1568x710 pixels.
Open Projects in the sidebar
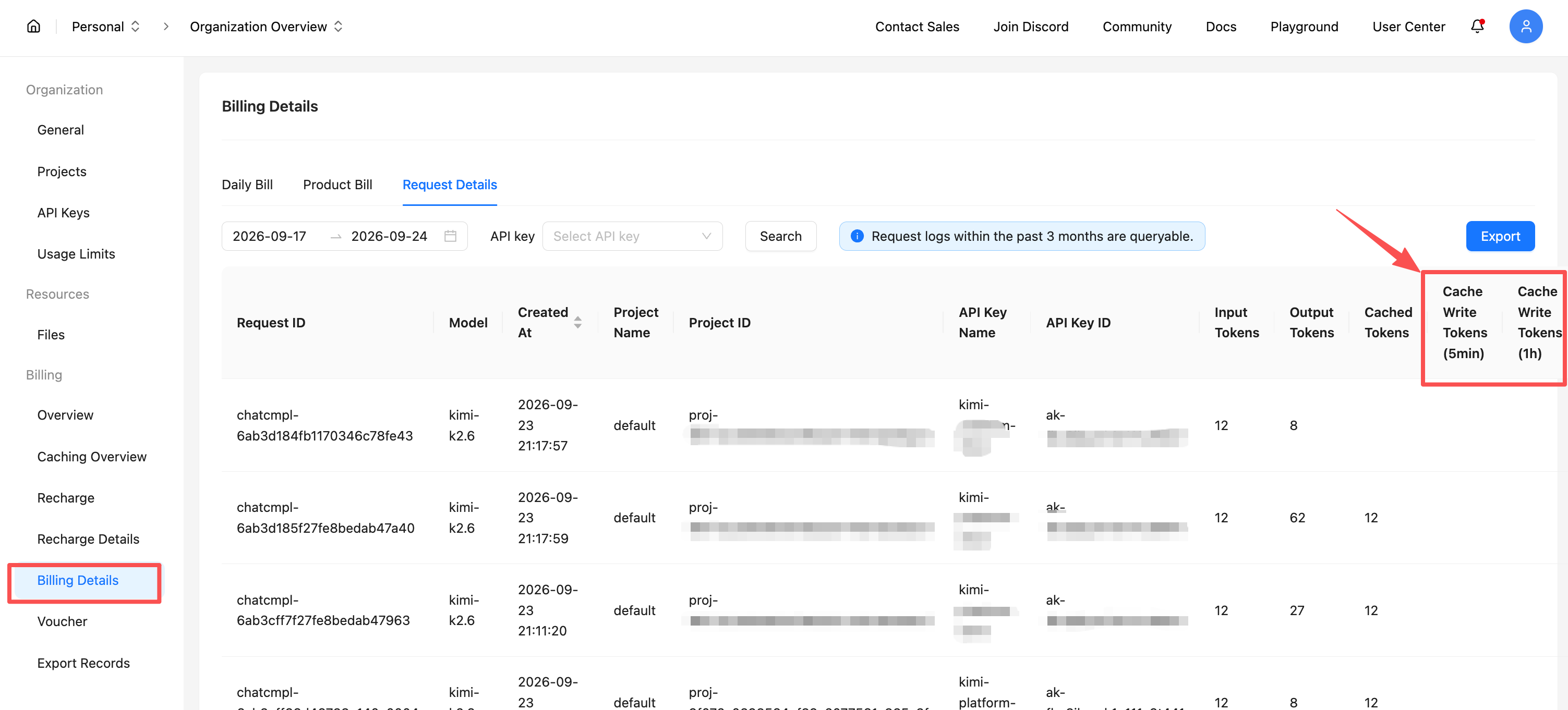coord(62,172)
